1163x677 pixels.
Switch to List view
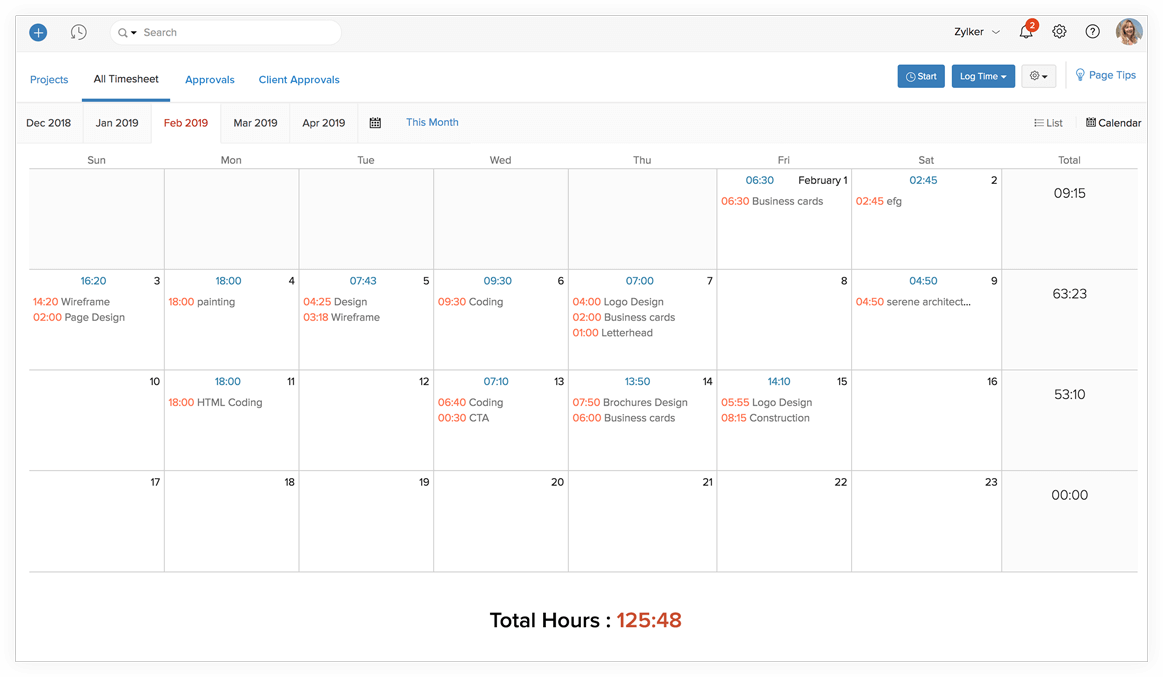(1048, 123)
